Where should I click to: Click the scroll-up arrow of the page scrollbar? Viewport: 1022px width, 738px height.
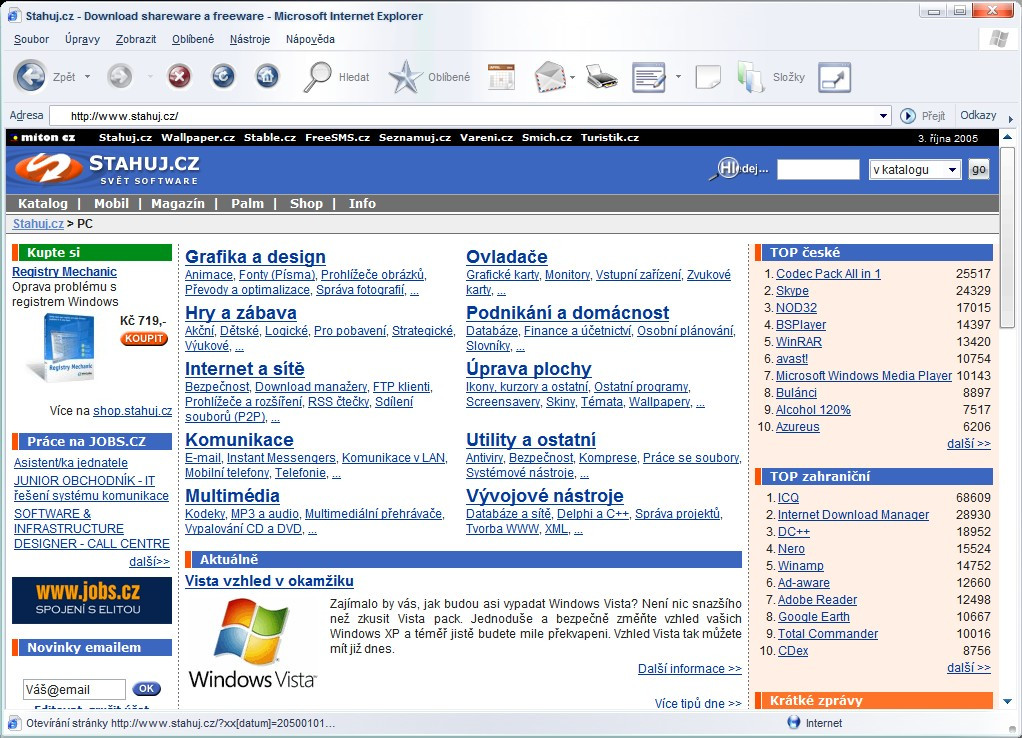(1007, 138)
